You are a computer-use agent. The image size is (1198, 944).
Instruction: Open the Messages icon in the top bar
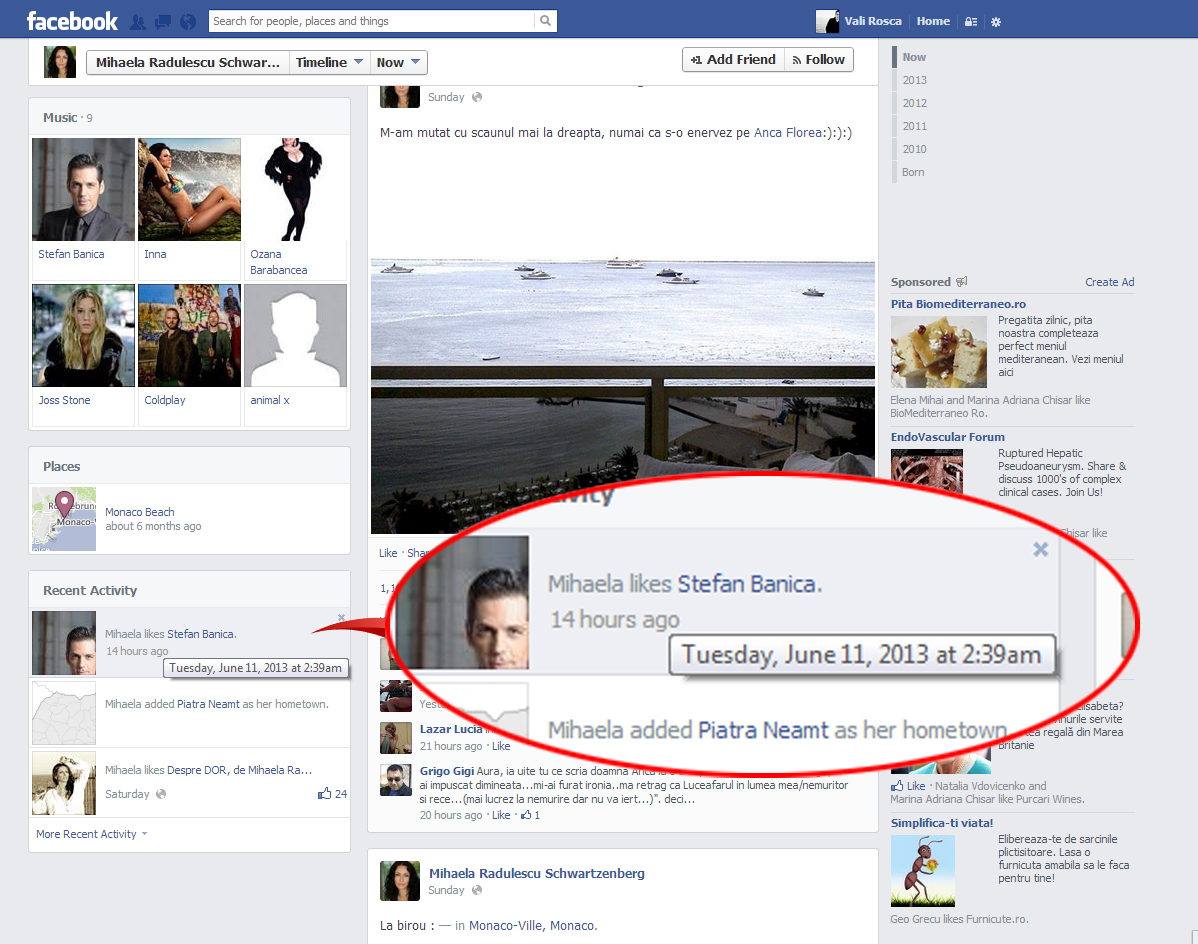point(162,19)
